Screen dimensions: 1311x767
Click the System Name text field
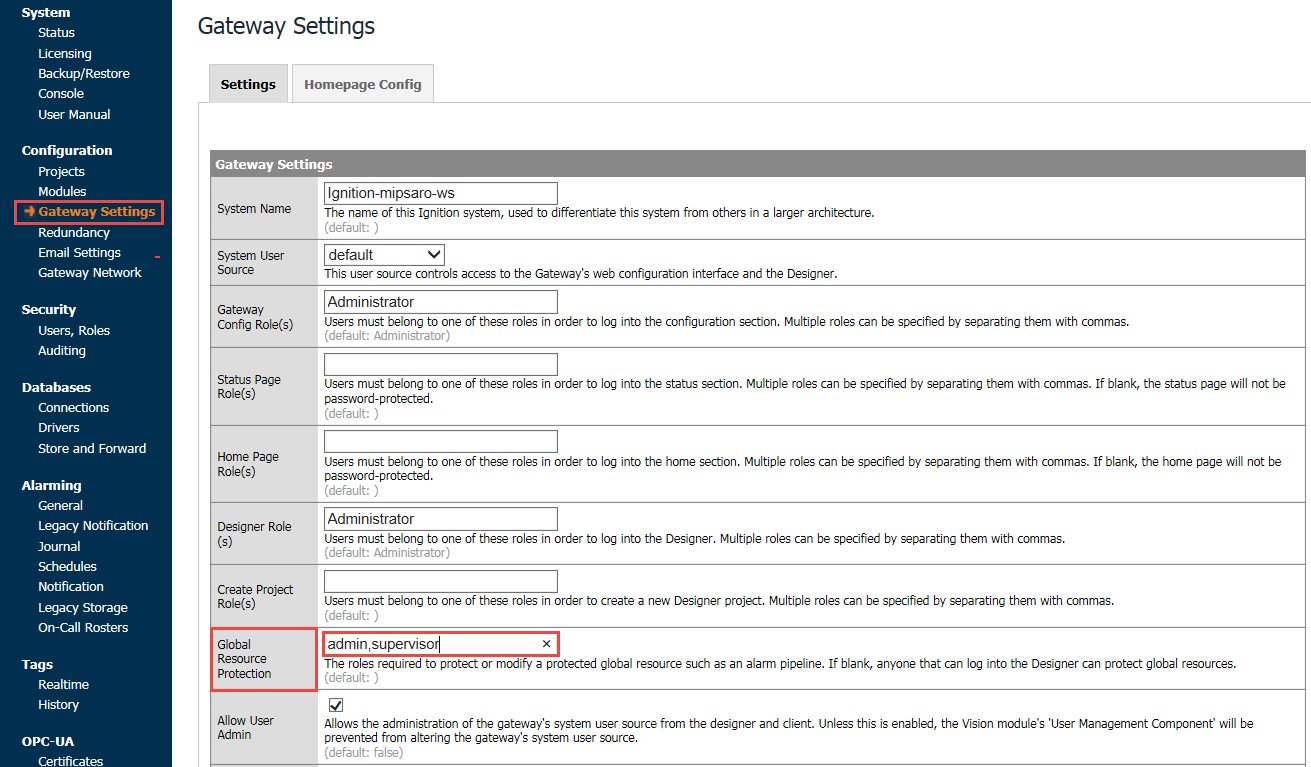point(440,193)
